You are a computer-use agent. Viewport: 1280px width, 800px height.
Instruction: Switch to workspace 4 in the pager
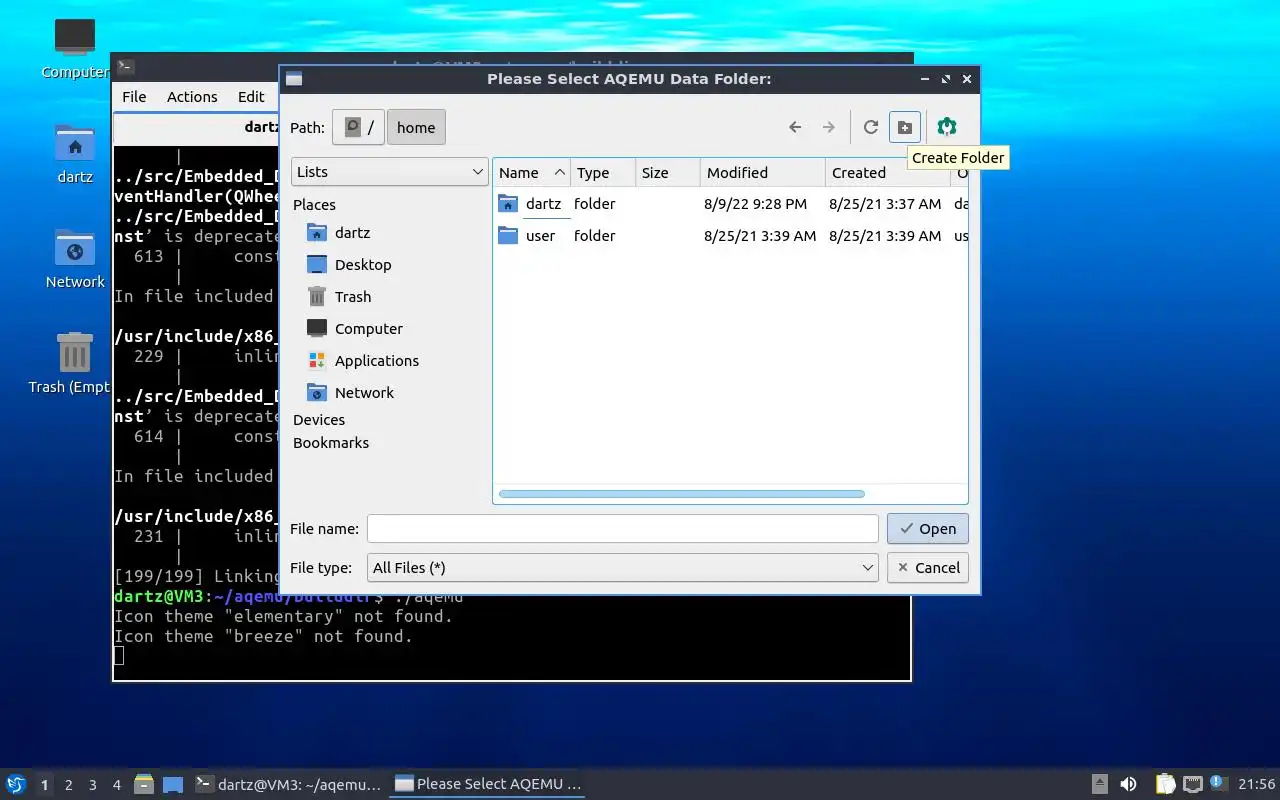pyautogui.click(x=117, y=785)
